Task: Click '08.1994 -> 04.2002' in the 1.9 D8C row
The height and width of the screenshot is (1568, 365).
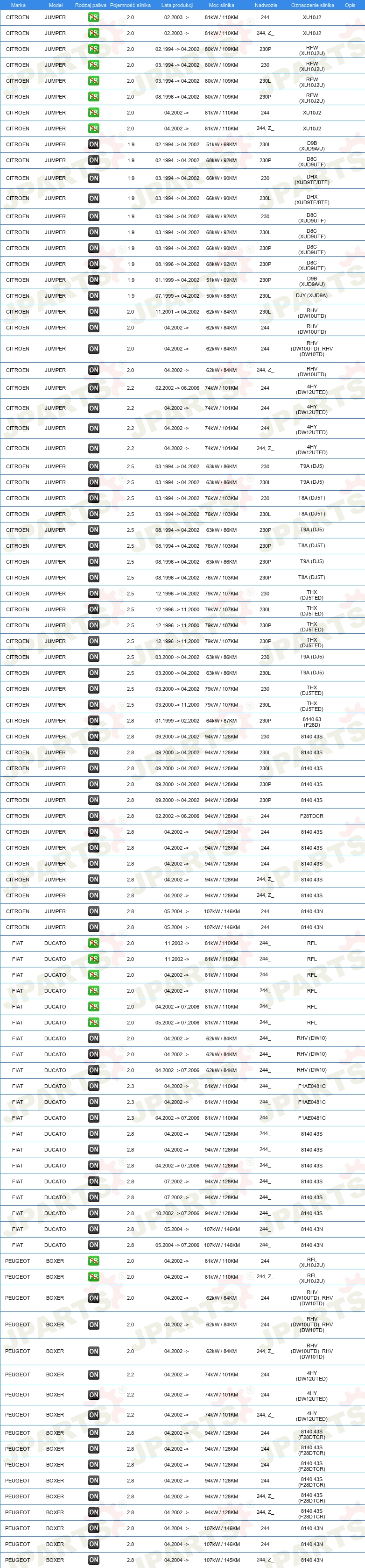Action: [177, 248]
